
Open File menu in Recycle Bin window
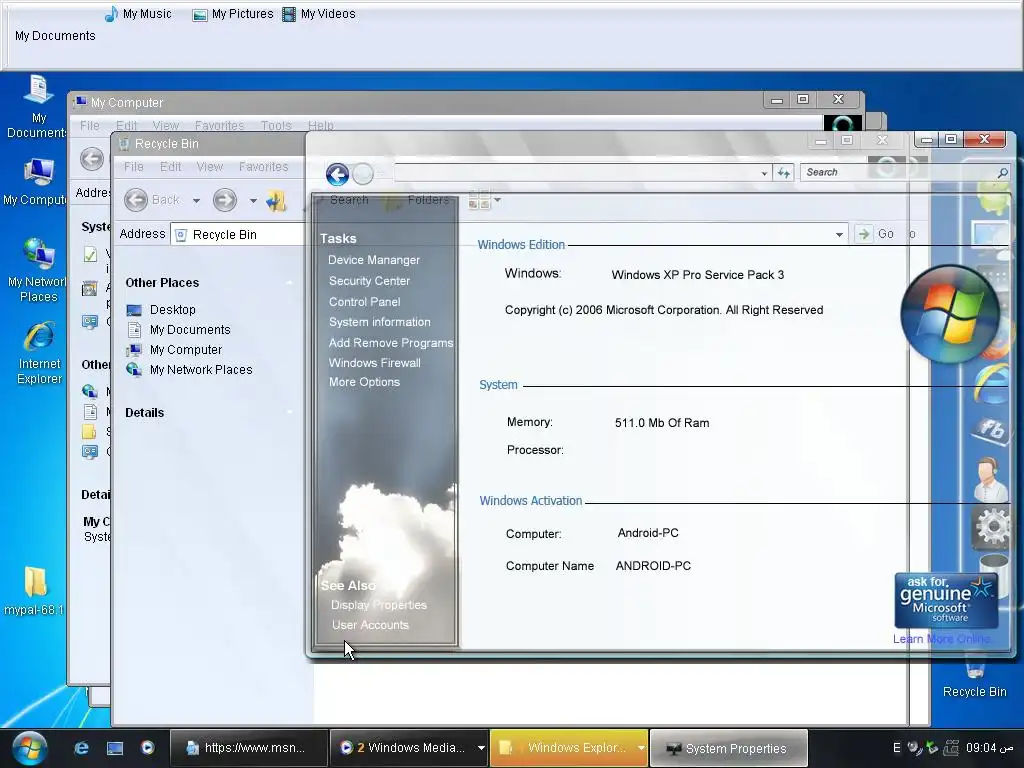[x=133, y=167]
